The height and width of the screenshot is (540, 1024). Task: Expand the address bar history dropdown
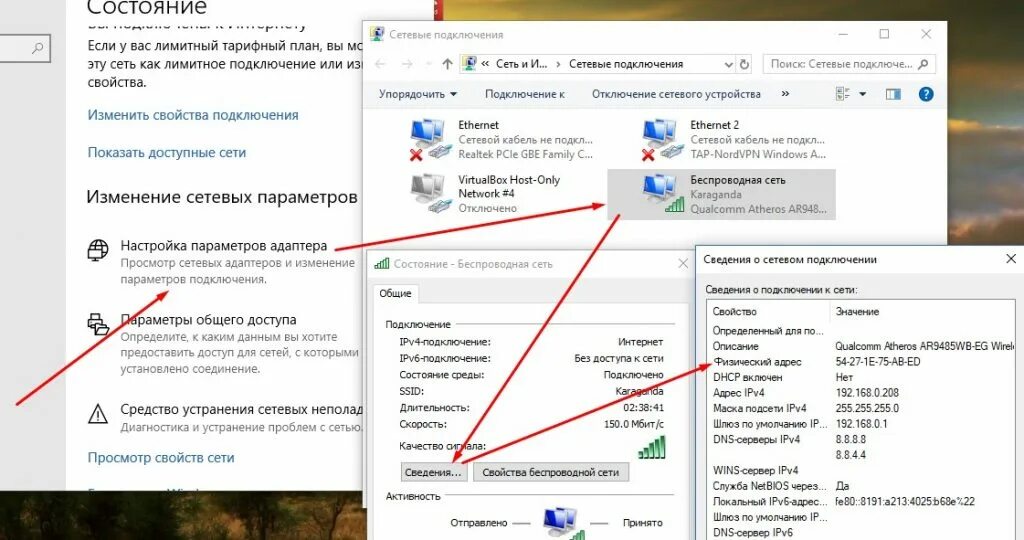pyautogui.click(x=729, y=64)
